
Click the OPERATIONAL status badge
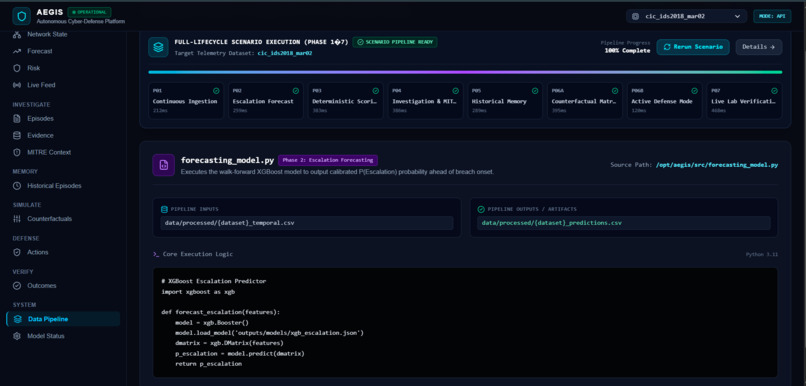coord(89,12)
